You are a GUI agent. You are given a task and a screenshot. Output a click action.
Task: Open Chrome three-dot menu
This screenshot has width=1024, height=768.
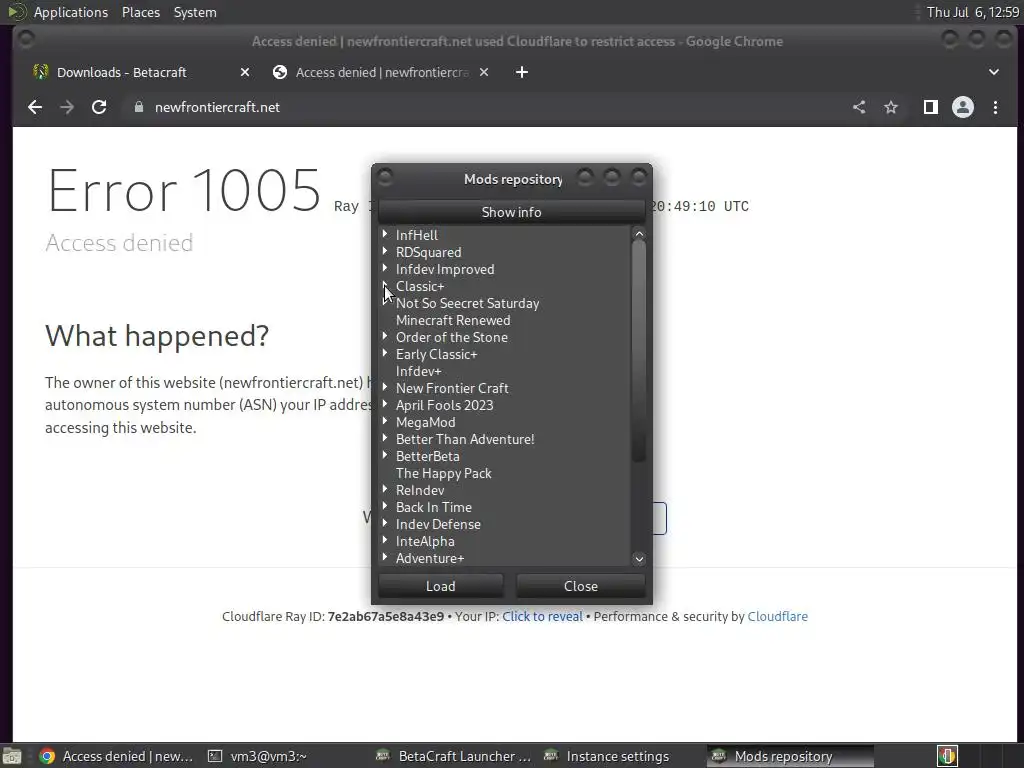[x=995, y=107]
